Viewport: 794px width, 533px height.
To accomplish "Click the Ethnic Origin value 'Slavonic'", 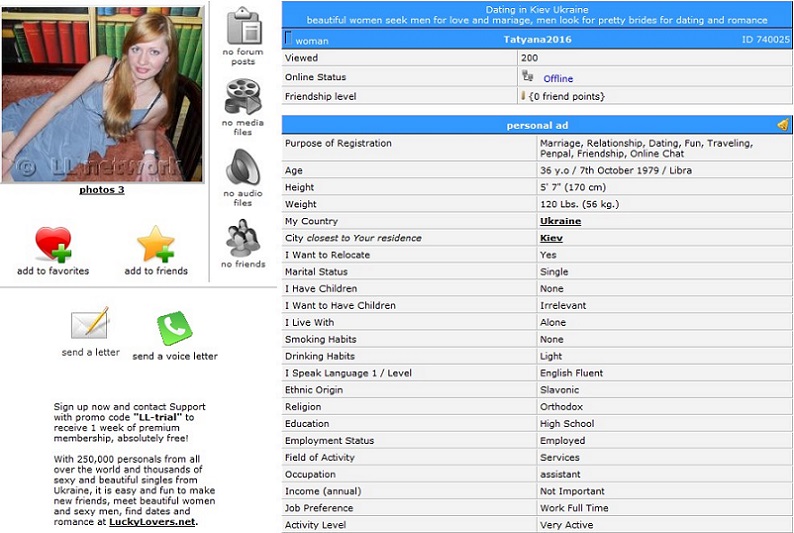I will tap(560, 390).
